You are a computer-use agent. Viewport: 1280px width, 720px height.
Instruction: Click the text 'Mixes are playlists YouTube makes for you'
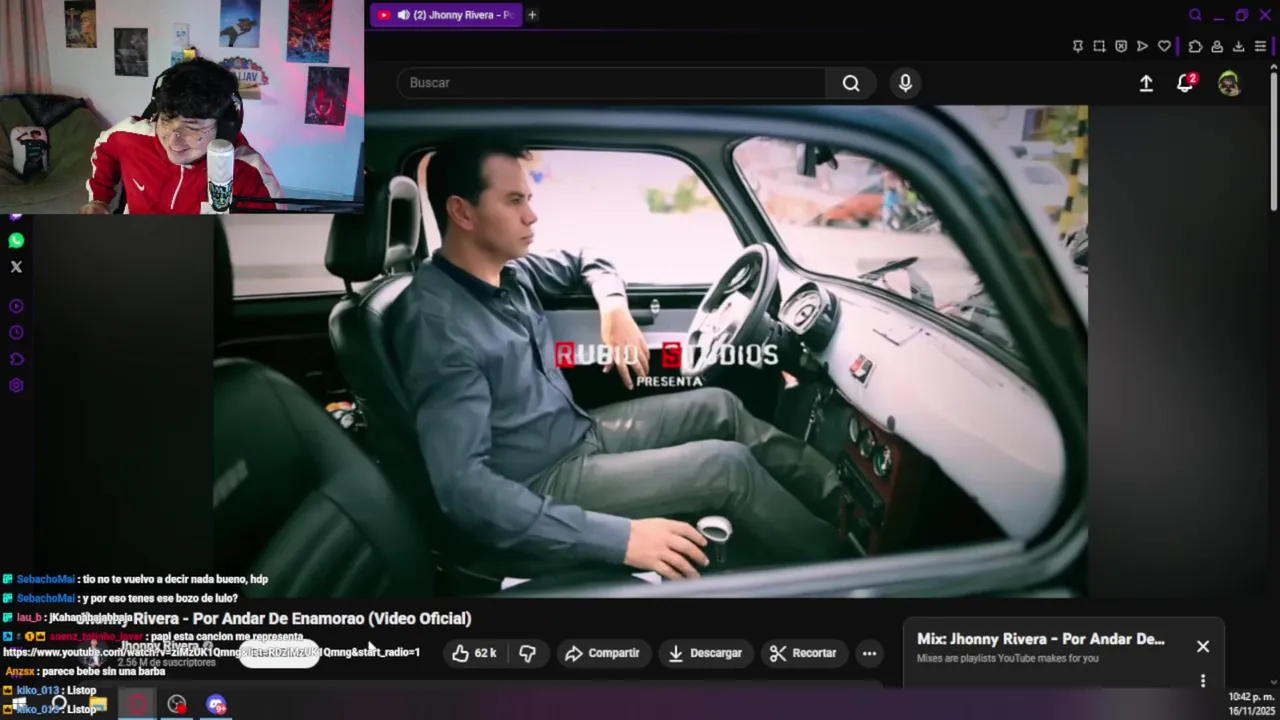1008,658
